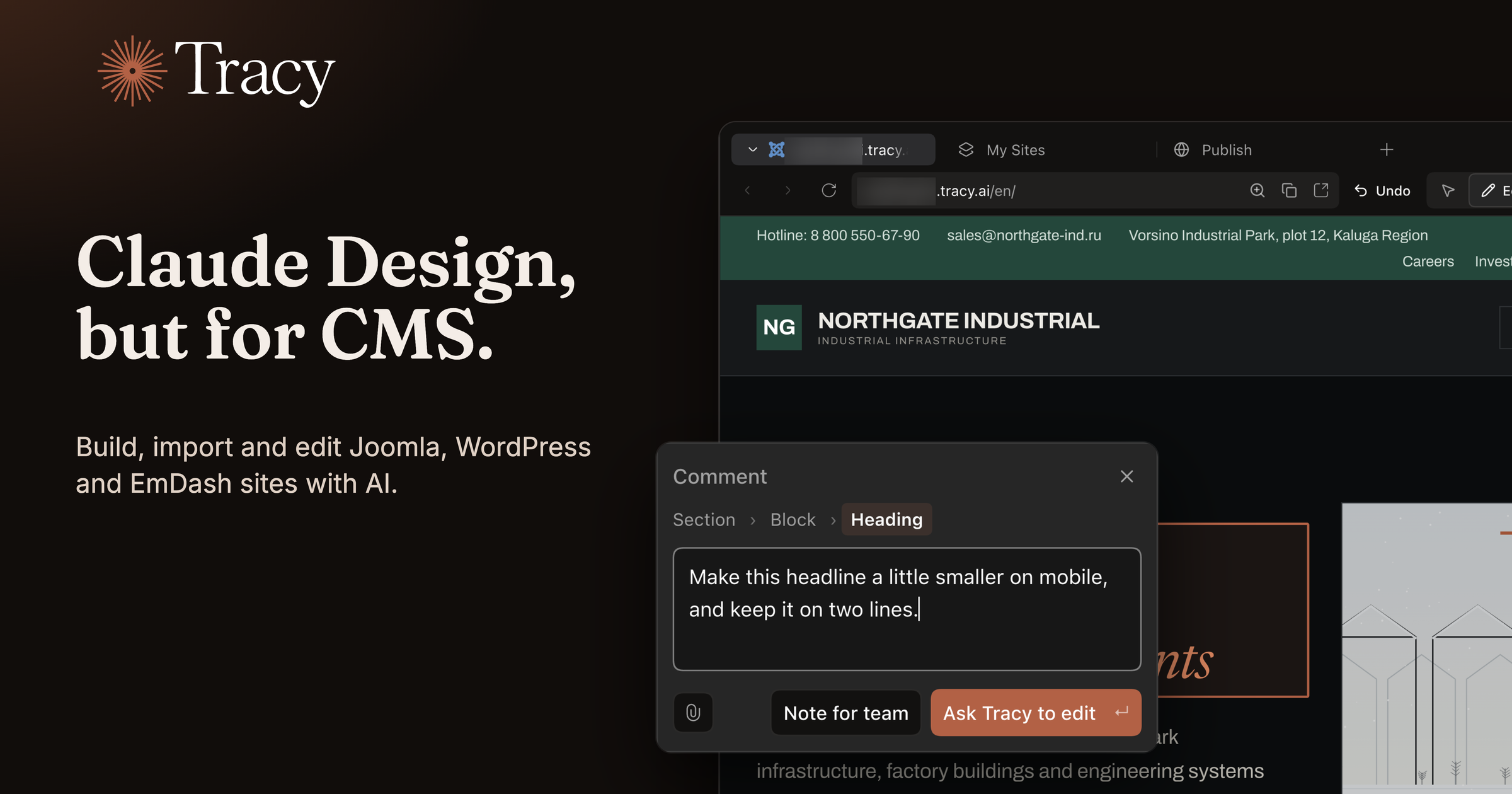Select Block in the breadcrumb
The width and height of the screenshot is (1512, 794).
793,520
